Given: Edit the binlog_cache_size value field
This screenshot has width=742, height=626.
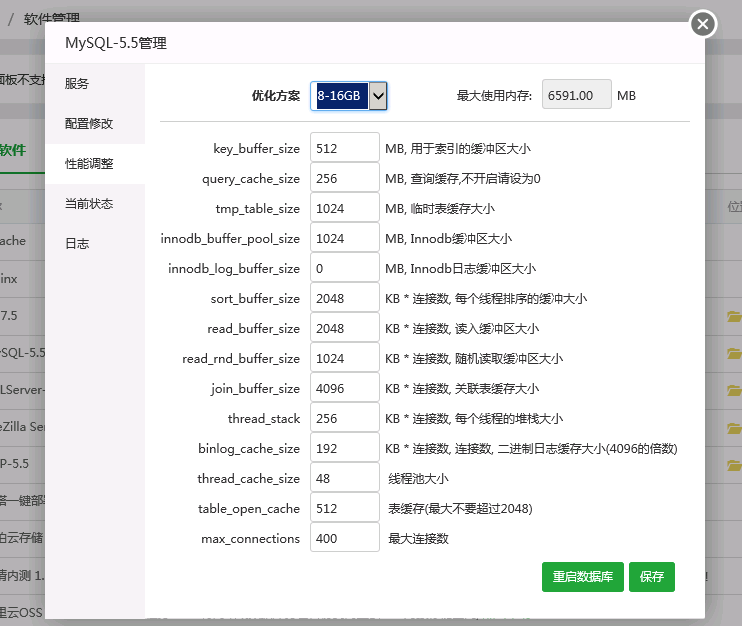Looking at the screenshot, I should point(344,449).
